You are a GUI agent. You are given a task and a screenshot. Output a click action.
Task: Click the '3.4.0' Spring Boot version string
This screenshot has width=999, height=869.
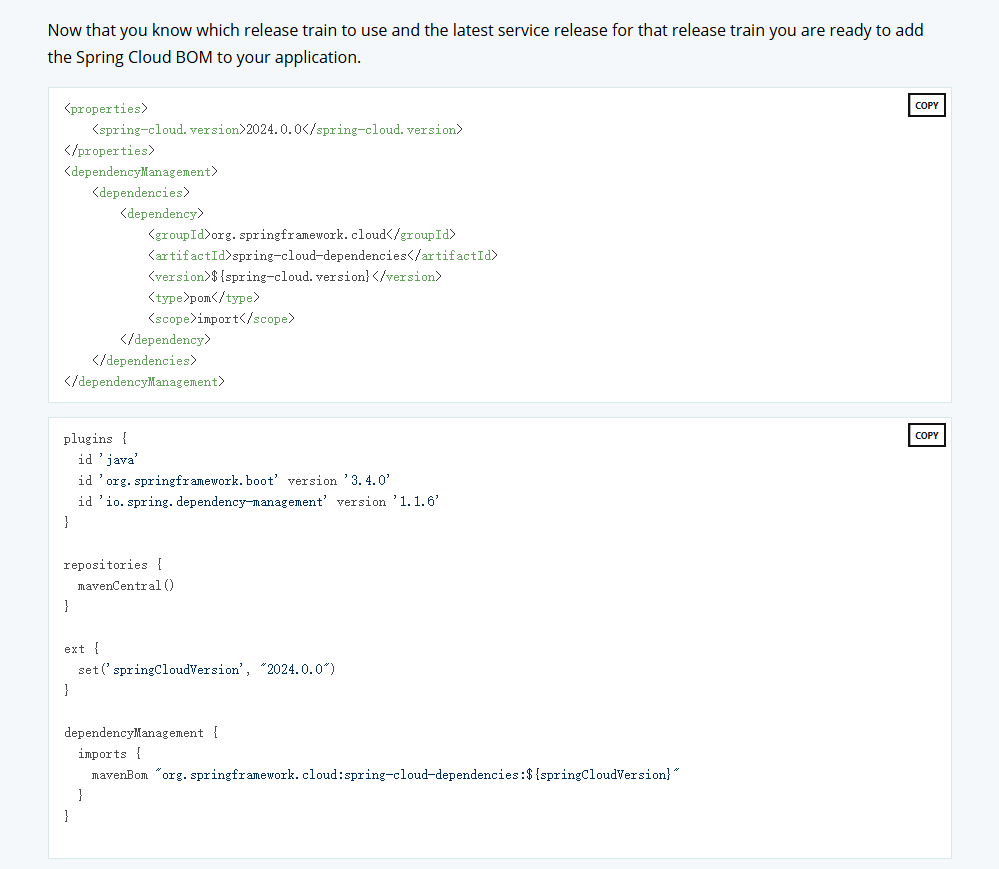click(370, 480)
